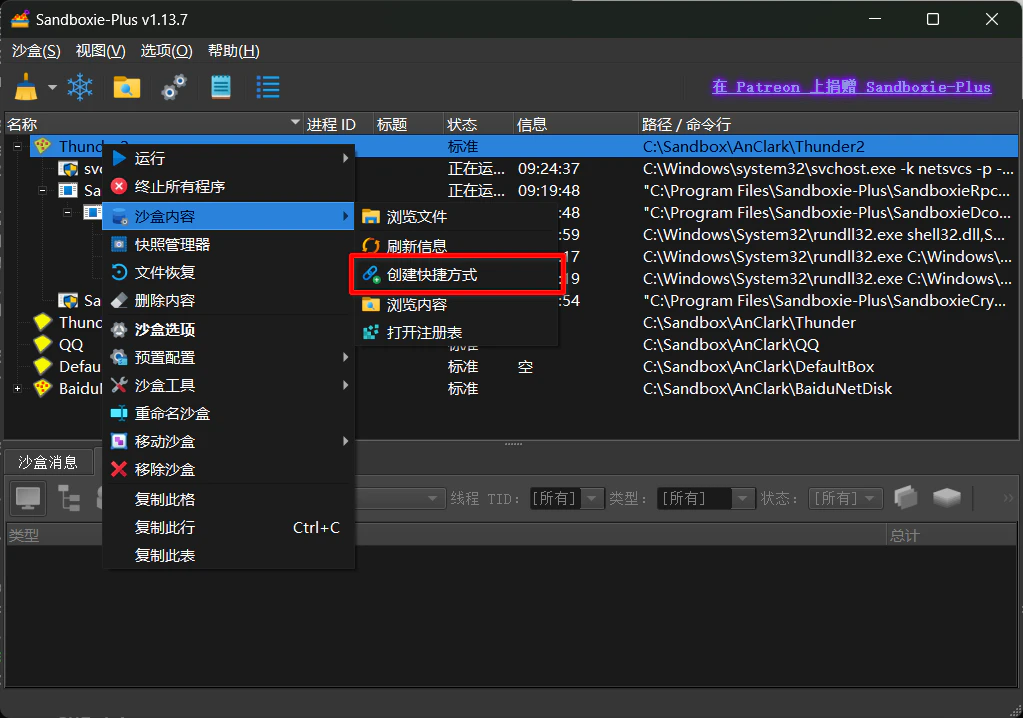The image size is (1023, 718).
Task: Click the notepad edit-ini toolbar icon
Action: [221, 87]
